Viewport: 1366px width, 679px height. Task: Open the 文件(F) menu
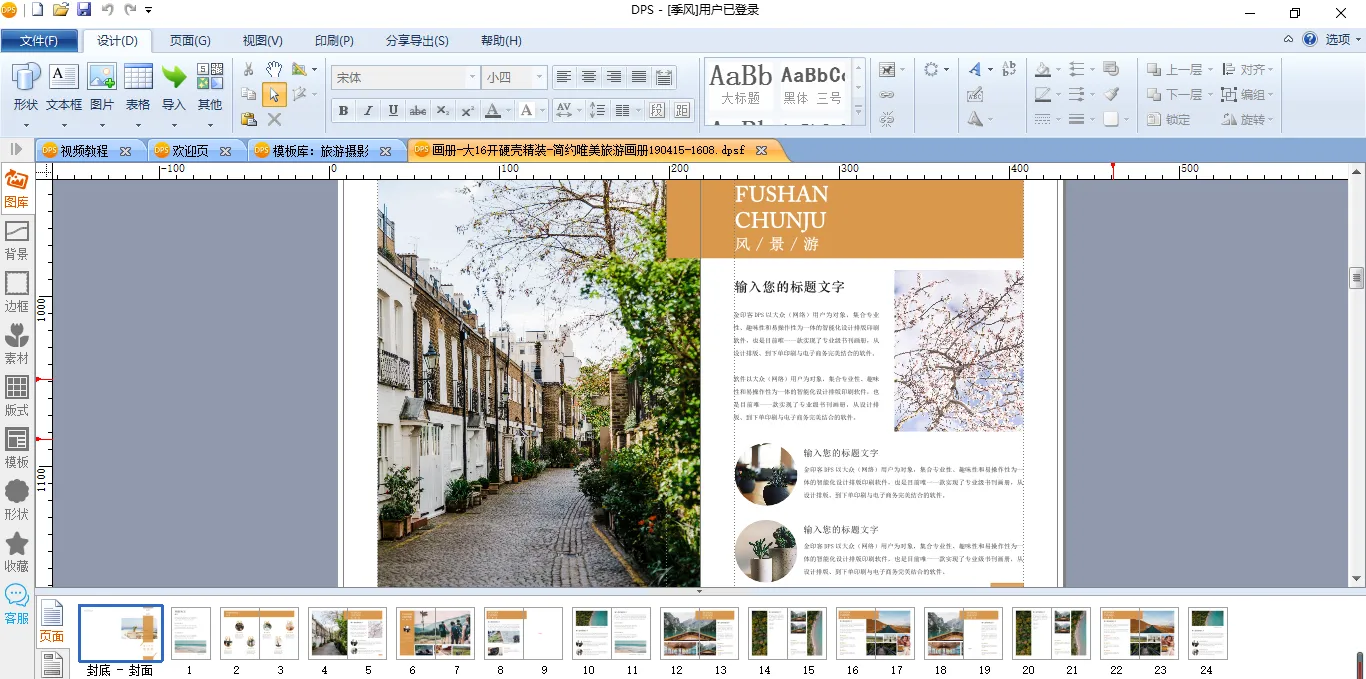(39, 41)
